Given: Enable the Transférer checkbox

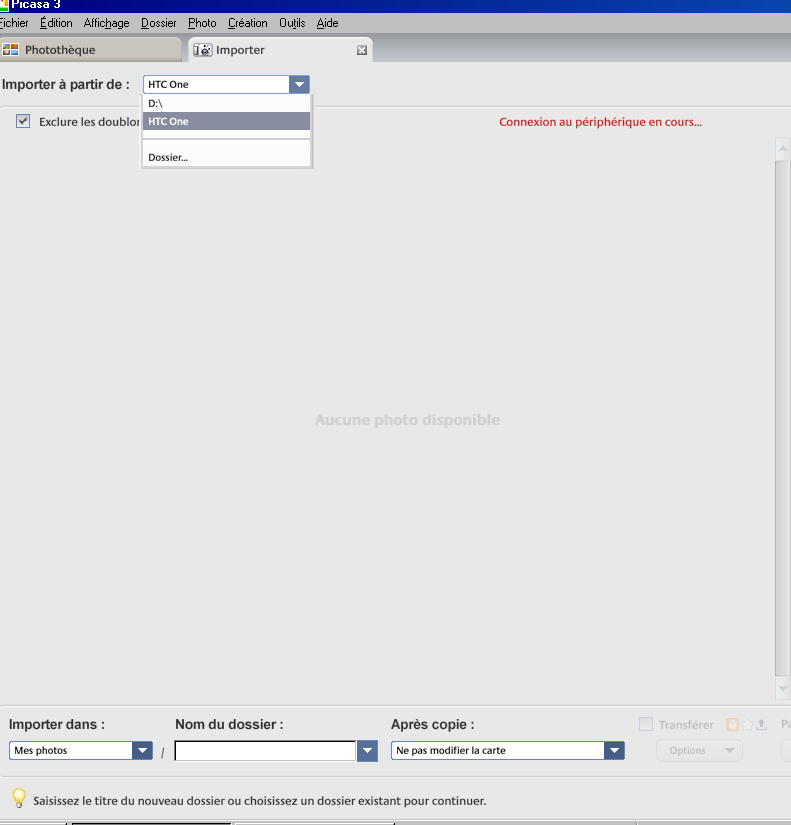Looking at the screenshot, I should pos(646,725).
